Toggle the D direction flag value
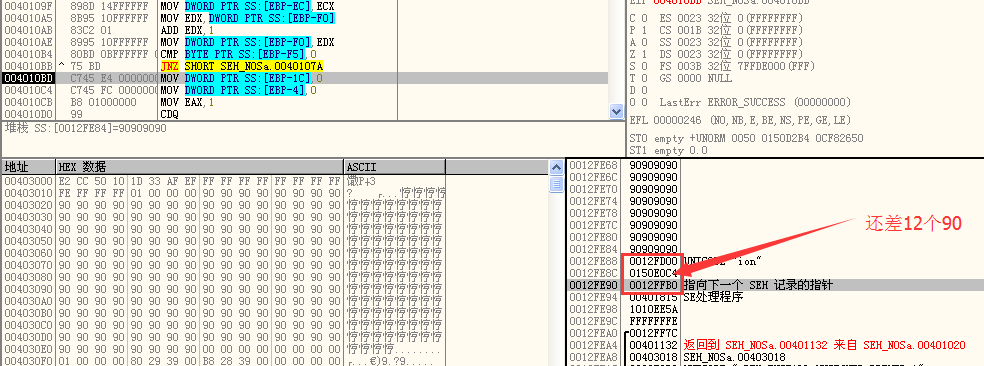Screen dimensions: 984x366 click(x=644, y=90)
